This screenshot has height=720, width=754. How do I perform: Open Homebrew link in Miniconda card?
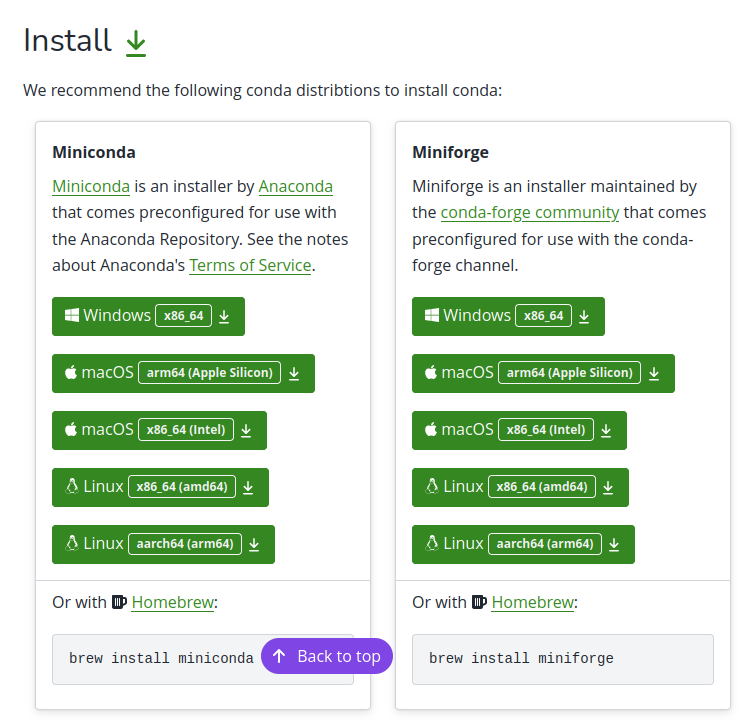click(172, 602)
